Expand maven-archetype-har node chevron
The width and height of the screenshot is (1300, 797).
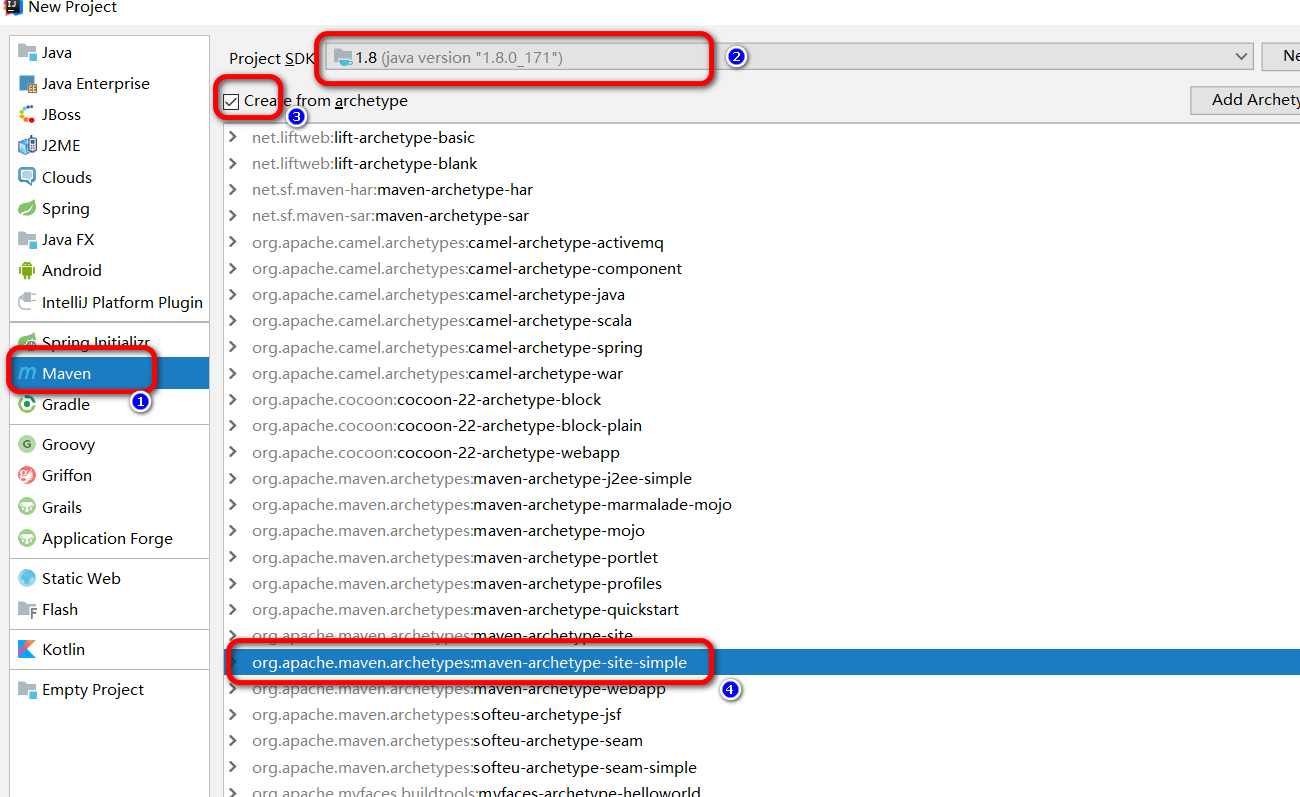click(233, 190)
